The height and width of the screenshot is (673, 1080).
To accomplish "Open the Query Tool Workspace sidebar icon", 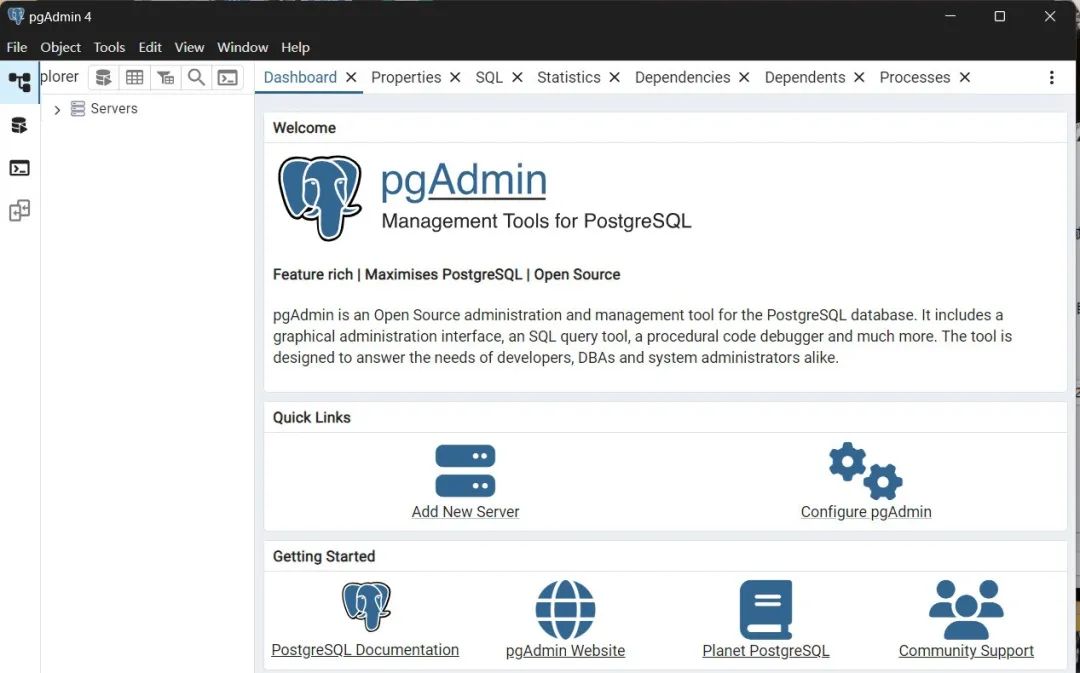I will pyautogui.click(x=19, y=125).
